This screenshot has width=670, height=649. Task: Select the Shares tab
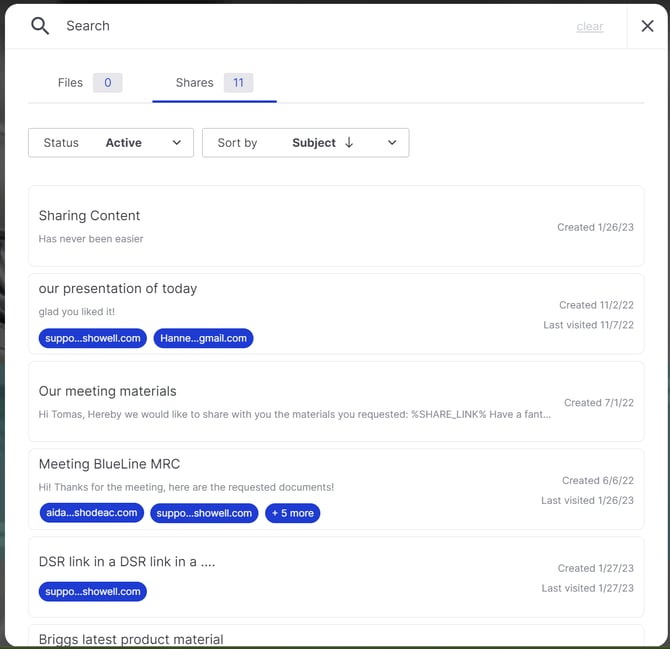(x=194, y=83)
